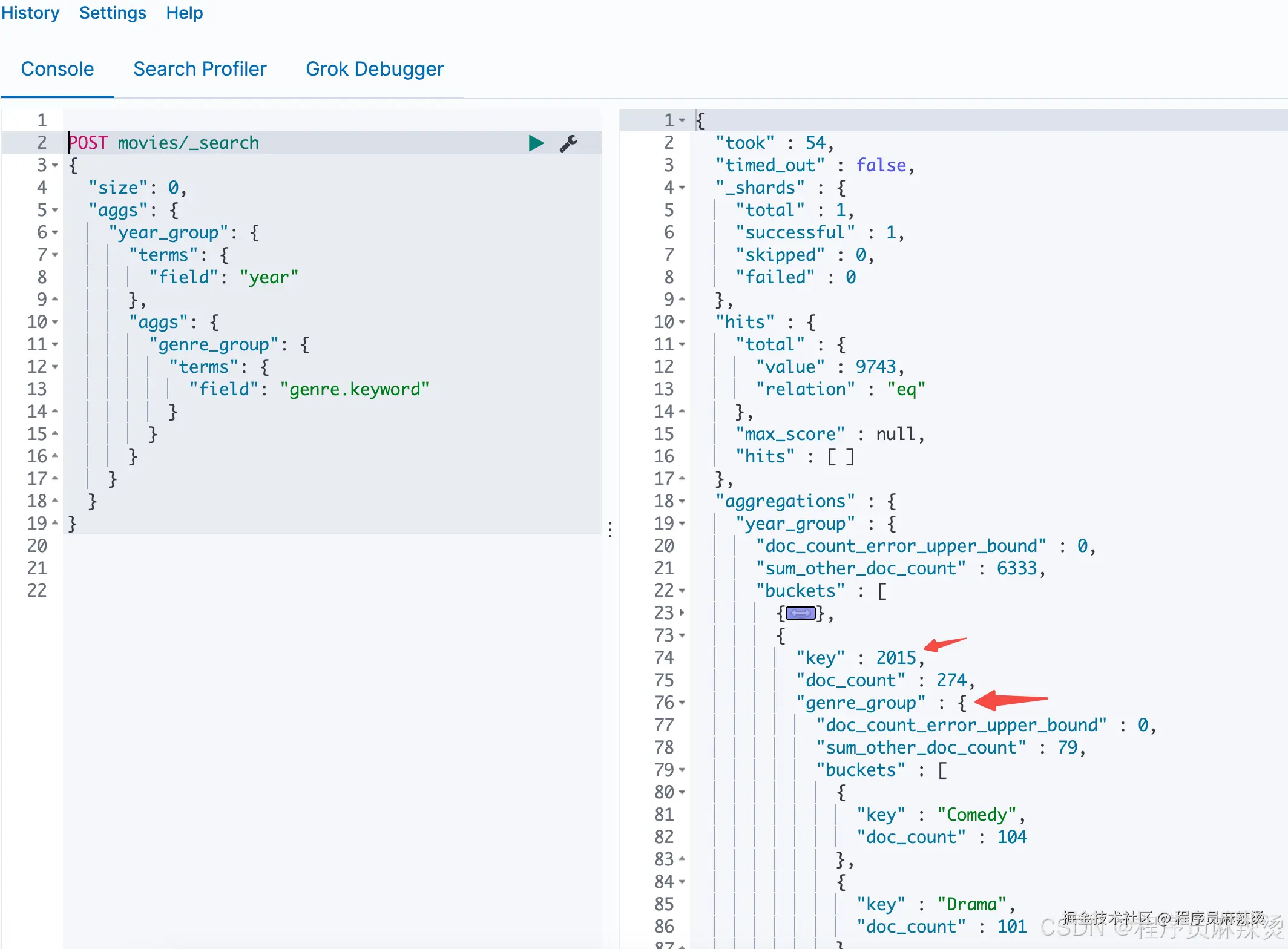Expand the collapsed bucket placeholder on line 23
The image size is (1288, 949).
coord(800,614)
